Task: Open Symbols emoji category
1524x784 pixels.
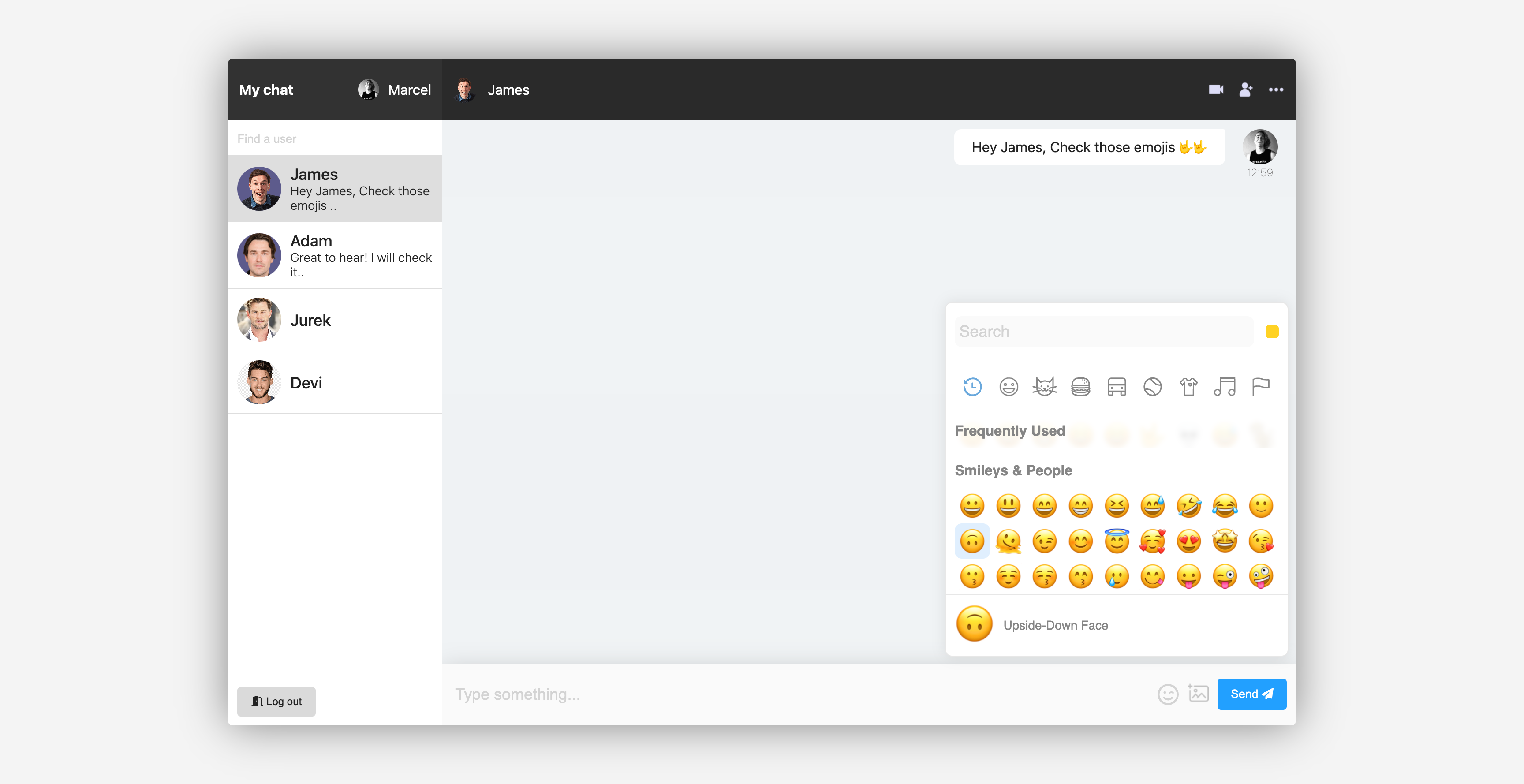Action: [x=1225, y=386]
